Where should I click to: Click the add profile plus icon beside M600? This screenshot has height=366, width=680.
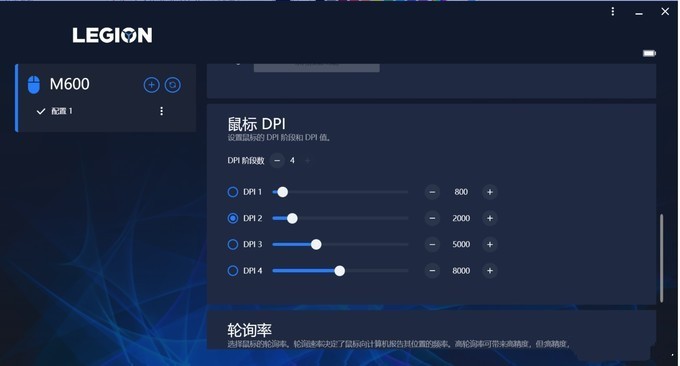[x=151, y=85]
